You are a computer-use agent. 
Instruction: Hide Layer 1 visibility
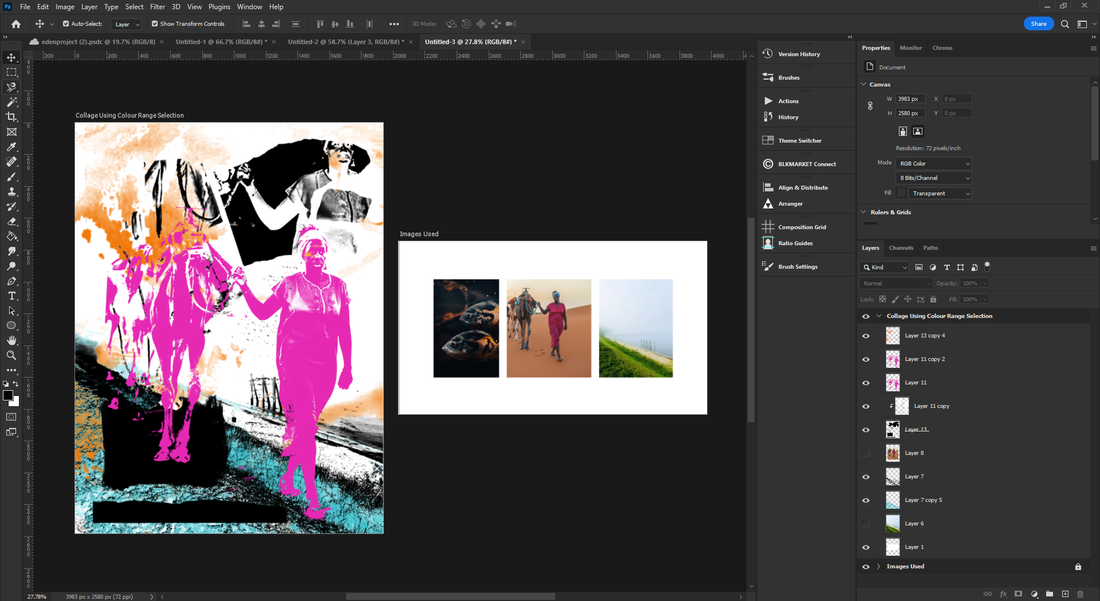pos(866,547)
